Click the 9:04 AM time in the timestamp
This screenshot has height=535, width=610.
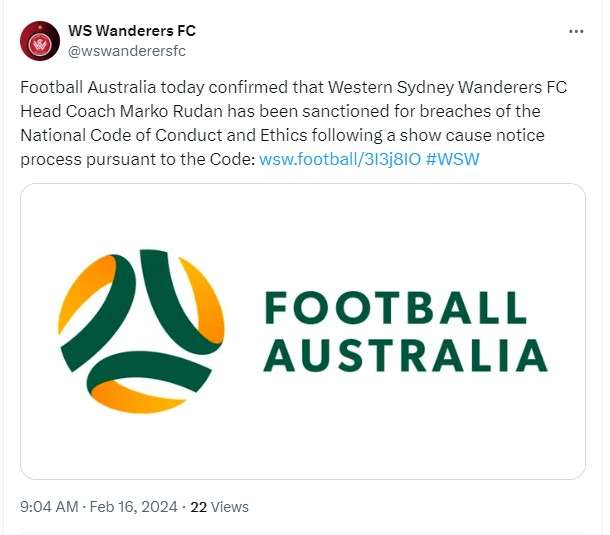pos(49,507)
